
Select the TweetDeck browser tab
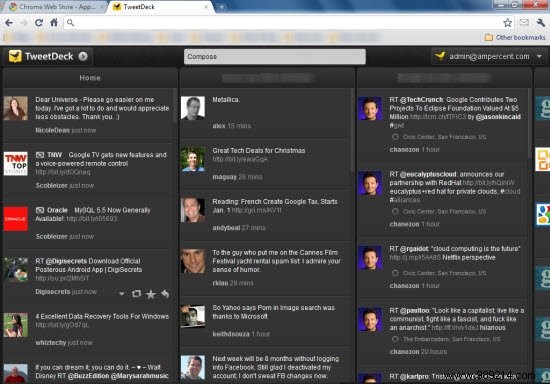pos(160,7)
